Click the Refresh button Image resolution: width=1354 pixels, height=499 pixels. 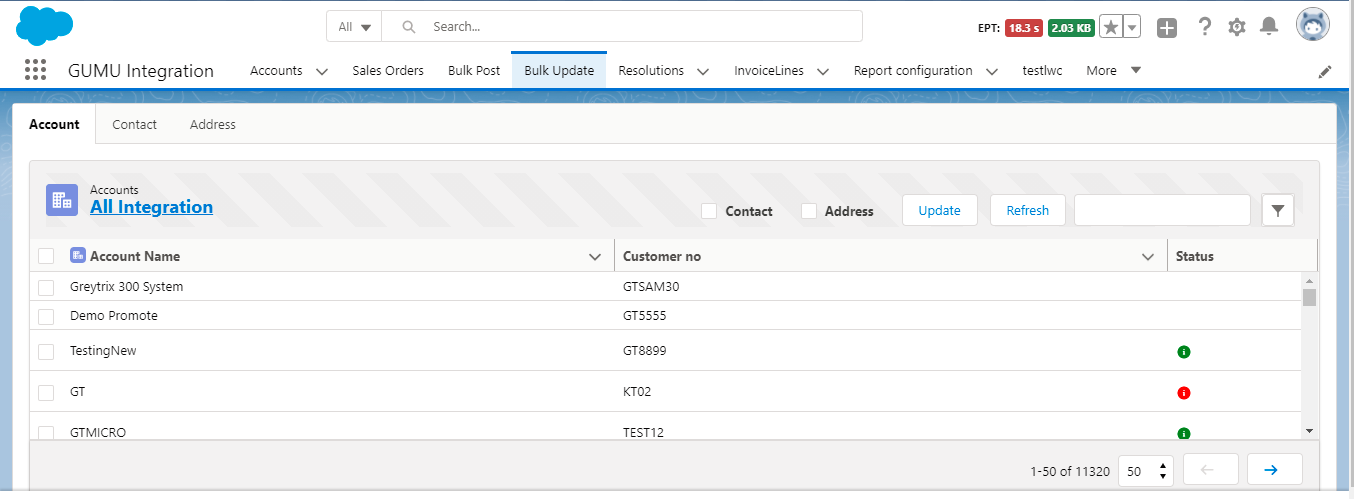tap(1028, 210)
